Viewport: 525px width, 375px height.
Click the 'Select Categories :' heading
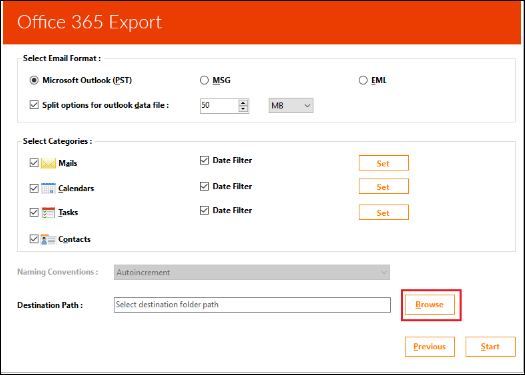coord(57,141)
